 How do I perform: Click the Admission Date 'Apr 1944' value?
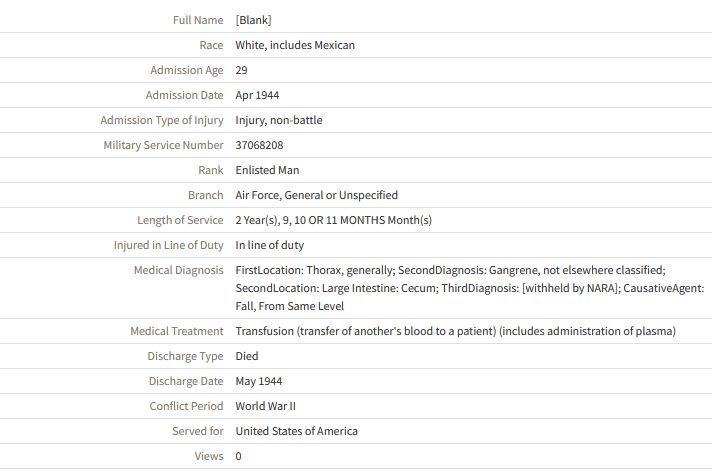(x=257, y=95)
